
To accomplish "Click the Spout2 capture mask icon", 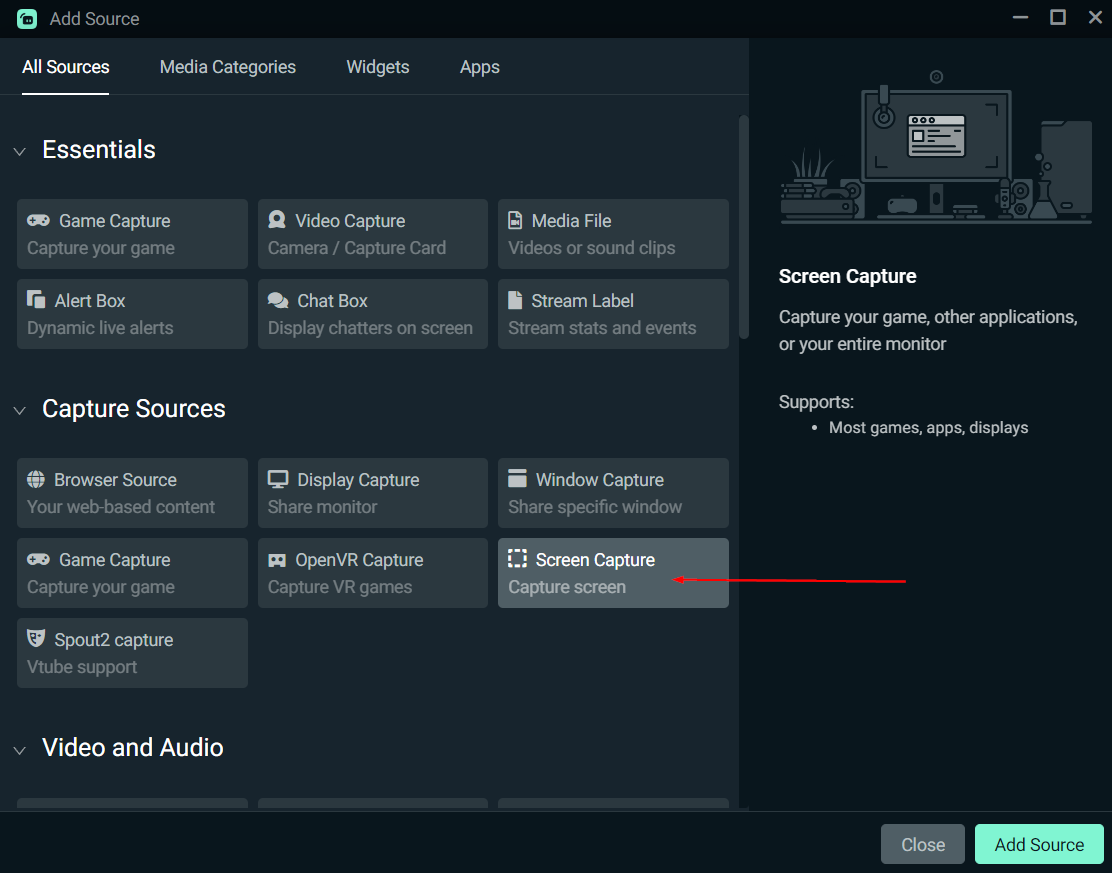I will tap(36, 639).
